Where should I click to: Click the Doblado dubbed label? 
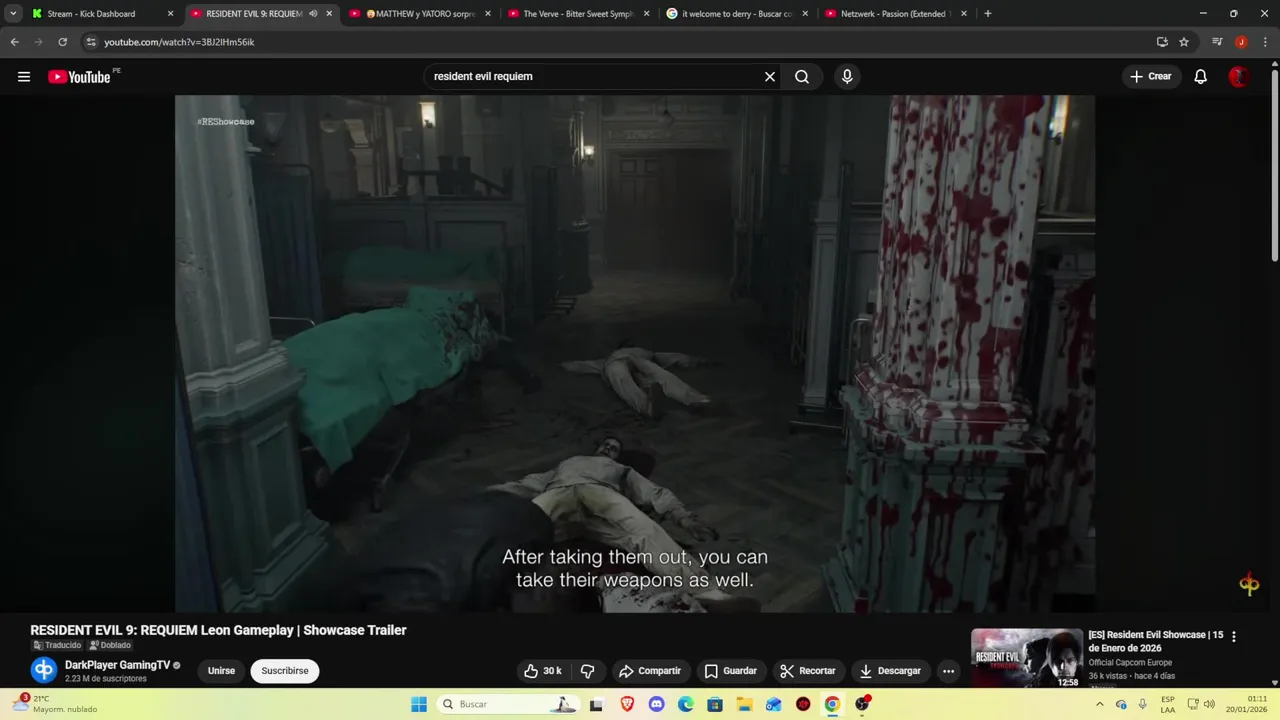coord(110,645)
